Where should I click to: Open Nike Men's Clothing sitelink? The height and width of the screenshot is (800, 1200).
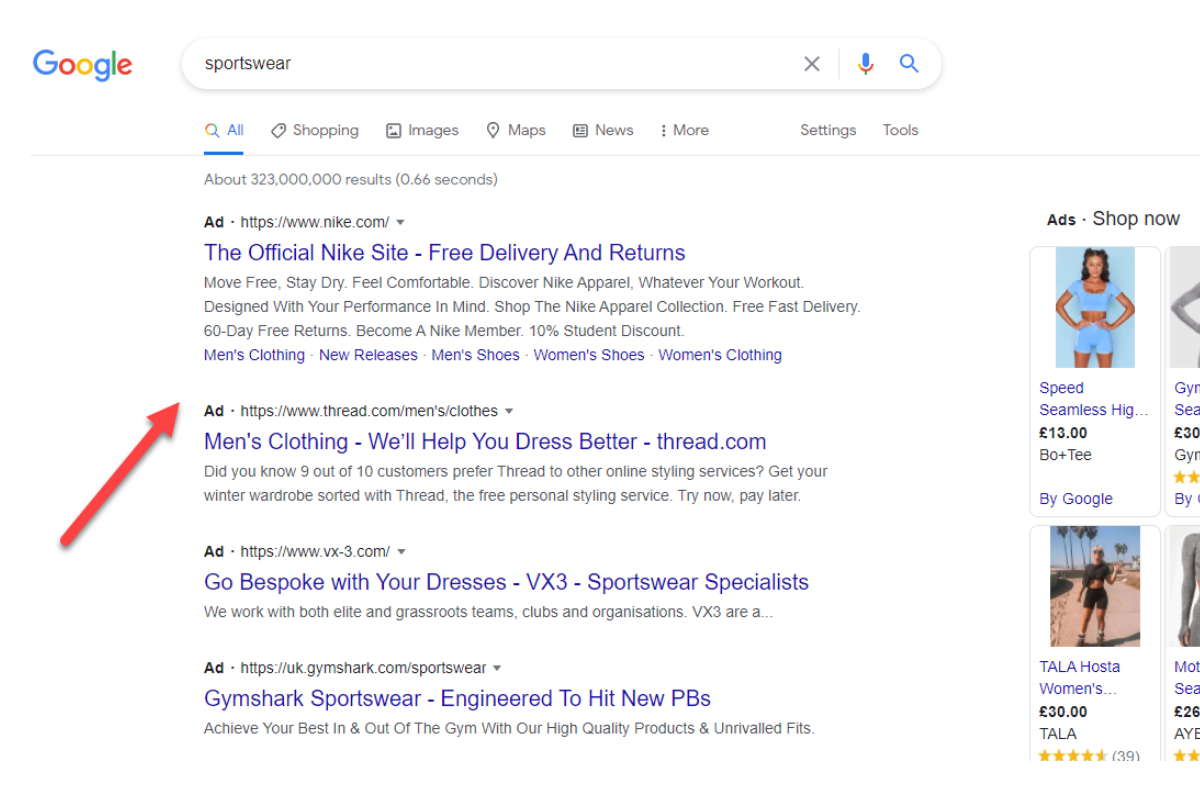pos(254,355)
